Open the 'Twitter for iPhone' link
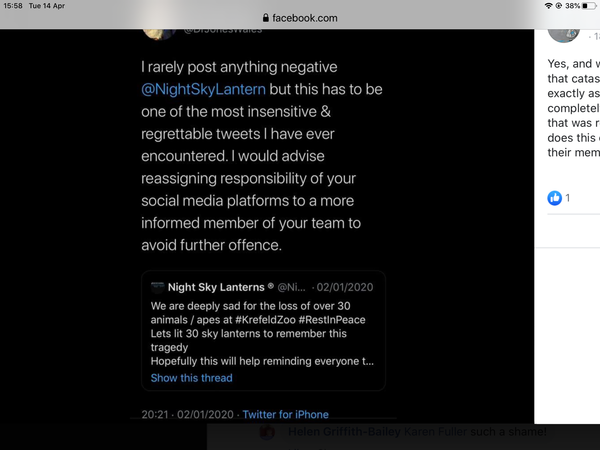The image size is (600, 450). click(285, 414)
